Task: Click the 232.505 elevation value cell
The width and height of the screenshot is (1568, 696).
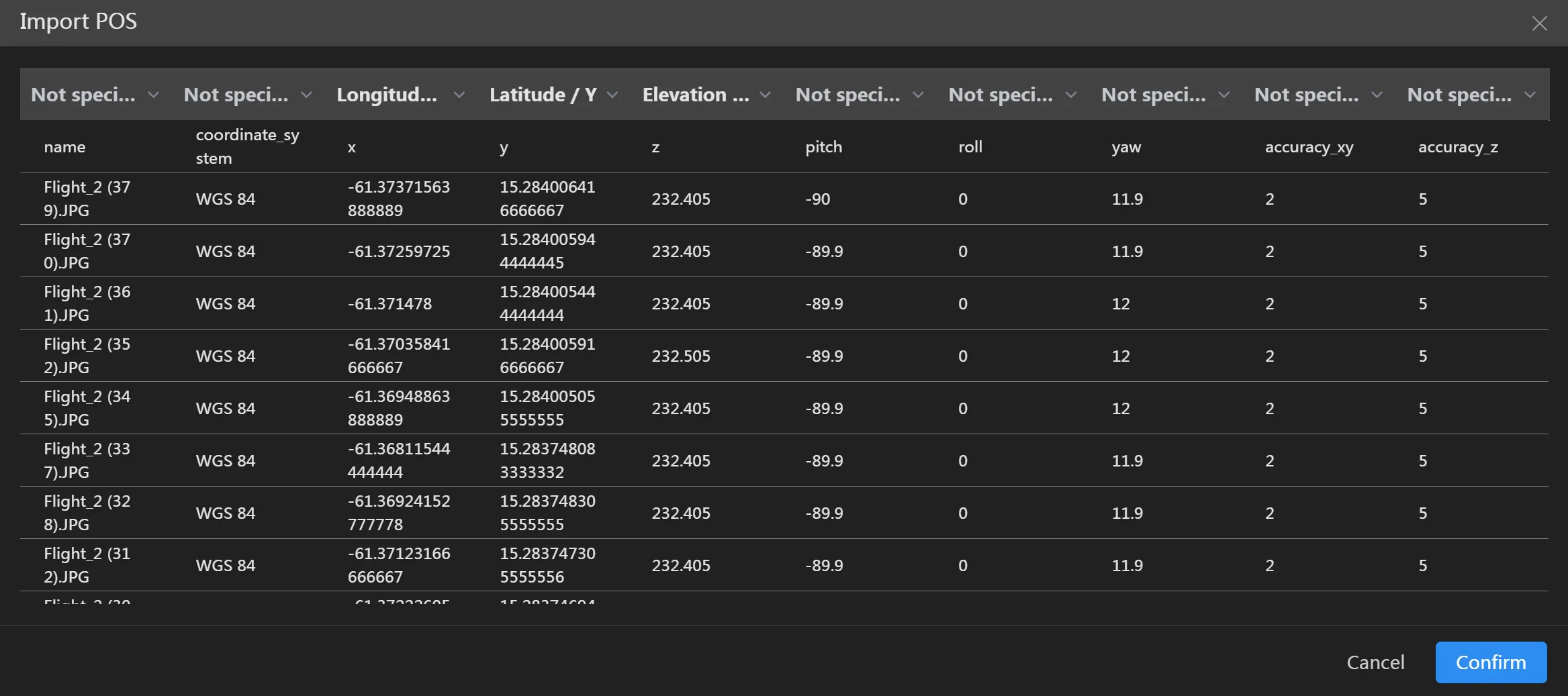Action: point(681,356)
